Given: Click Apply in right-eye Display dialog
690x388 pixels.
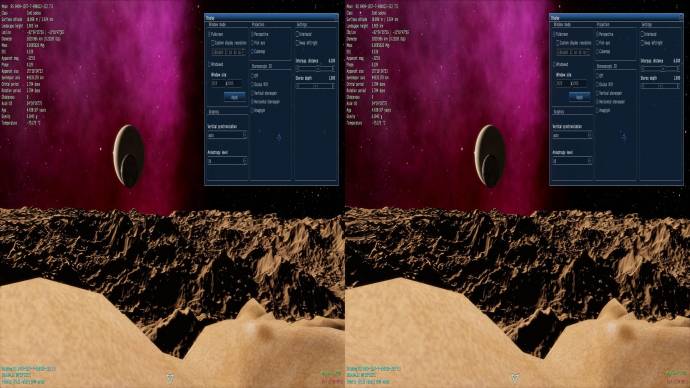Looking at the screenshot, I should [580, 96].
